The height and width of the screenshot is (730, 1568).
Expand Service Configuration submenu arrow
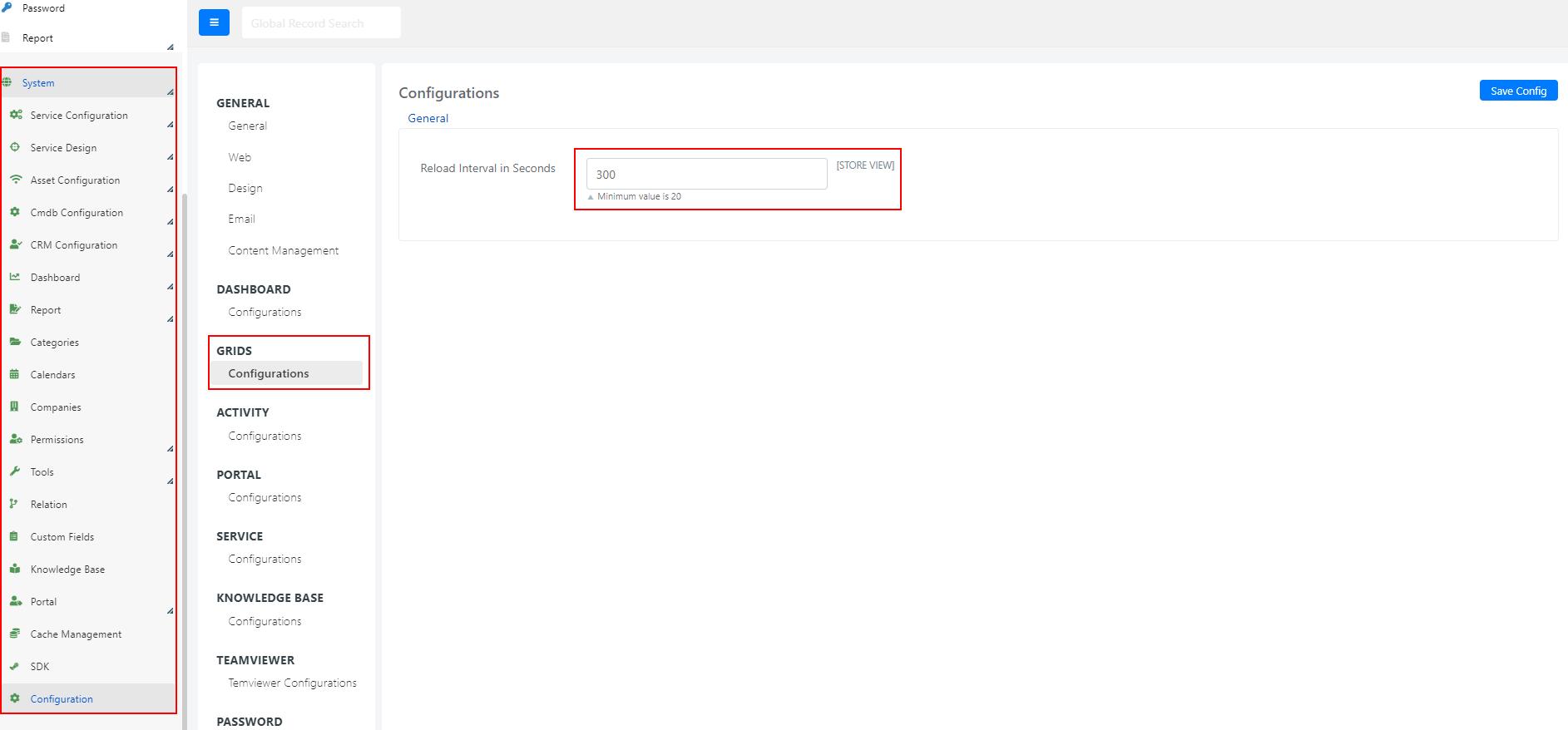coord(170,125)
